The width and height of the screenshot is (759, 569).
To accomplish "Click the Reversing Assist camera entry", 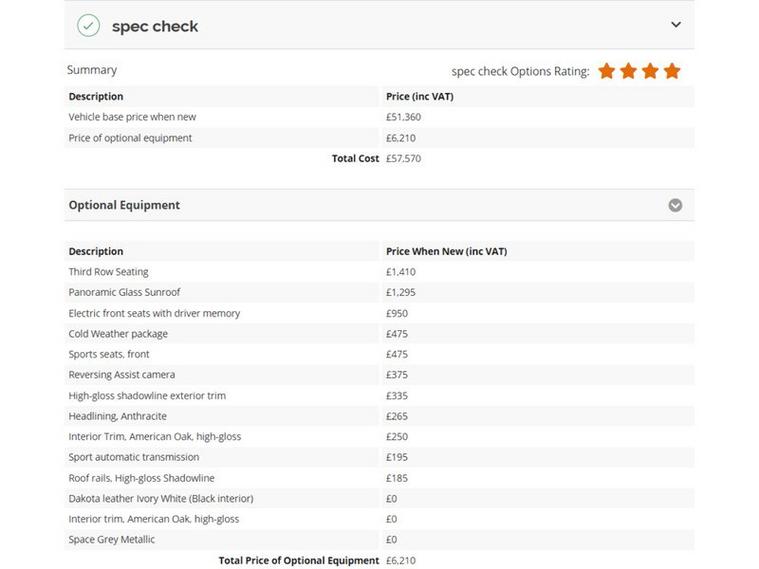I will pos(121,375).
